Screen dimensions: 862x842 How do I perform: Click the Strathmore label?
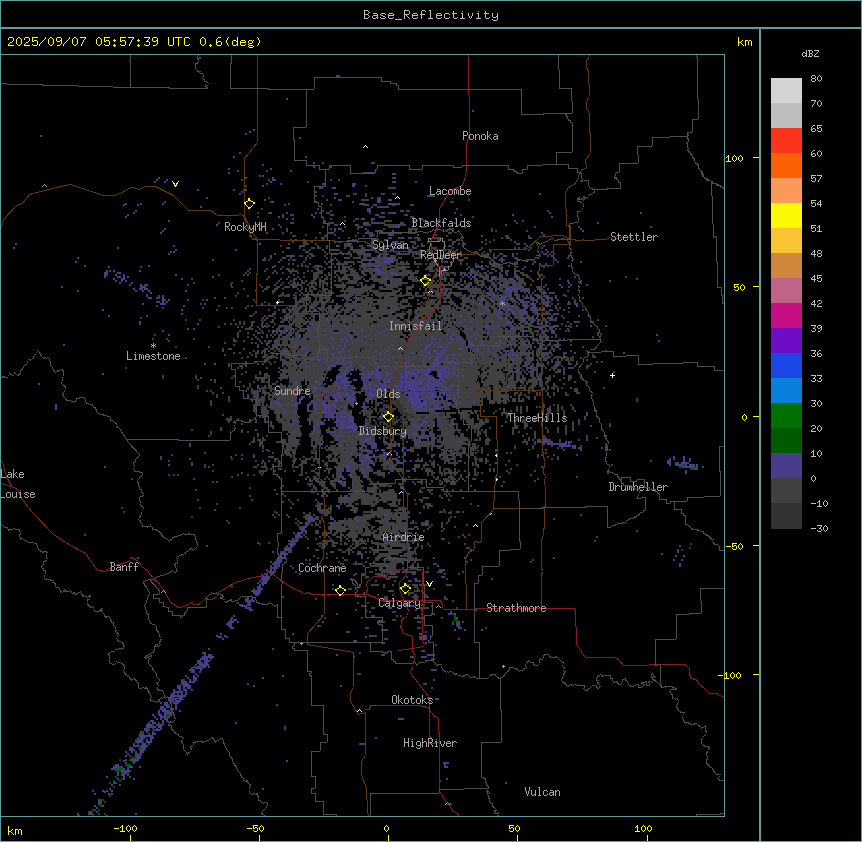[x=516, y=608]
